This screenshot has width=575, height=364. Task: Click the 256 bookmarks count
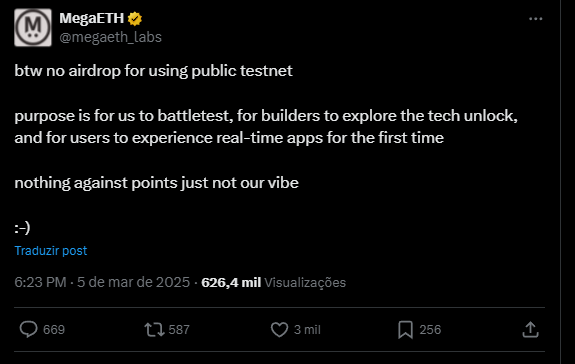pyautogui.click(x=430, y=330)
